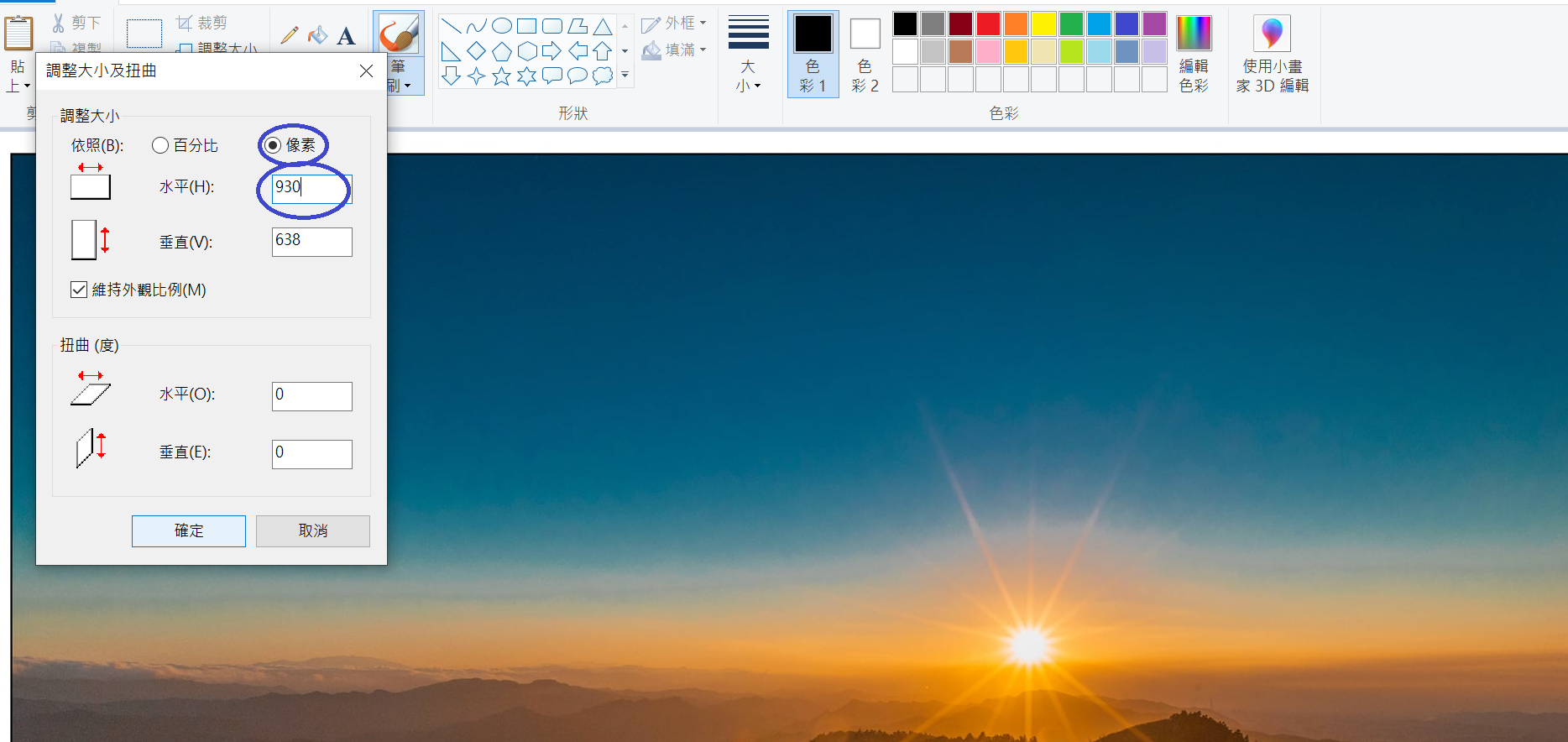1568x742 pixels.
Task: Open Paint 3D editing (使用小畫家 3D 編輯)
Action: pos(1272,55)
